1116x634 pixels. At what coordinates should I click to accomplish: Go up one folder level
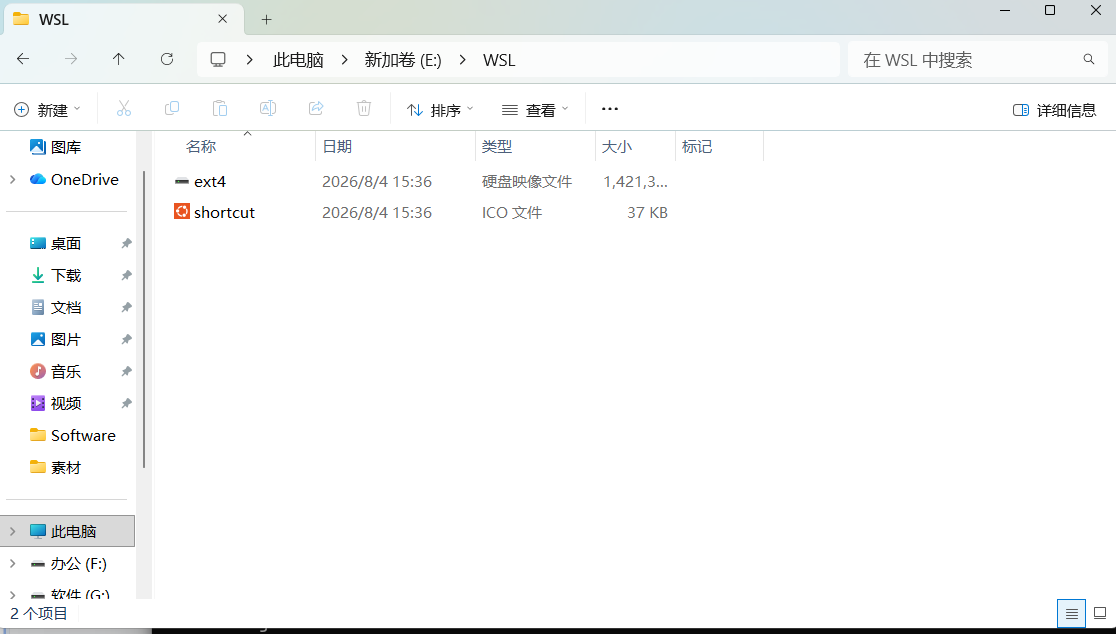(x=119, y=59)
